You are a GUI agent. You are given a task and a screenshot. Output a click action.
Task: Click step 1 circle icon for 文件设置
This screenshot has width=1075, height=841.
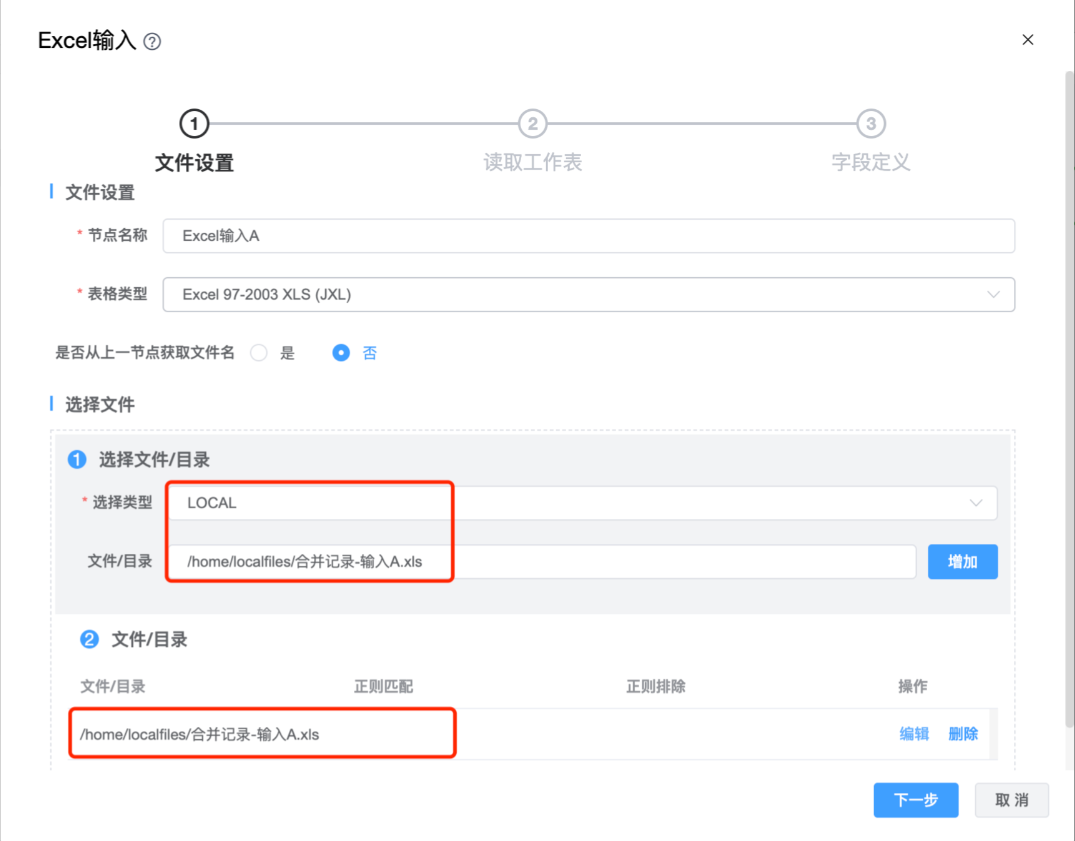[194, 124]
